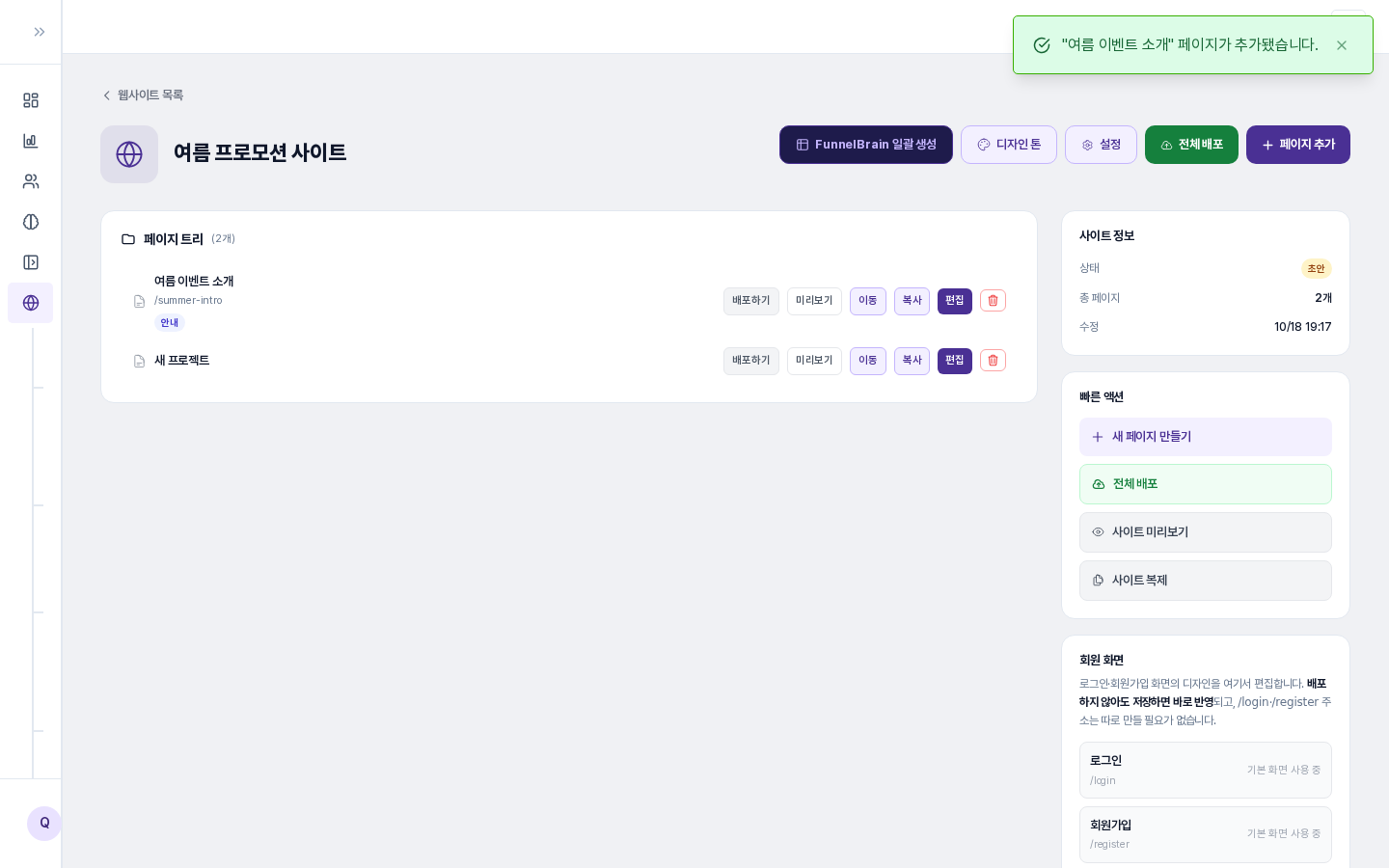1389x868 pixels.
Task: Go back to 웹사이트 목록
Action: pos(143,95)
